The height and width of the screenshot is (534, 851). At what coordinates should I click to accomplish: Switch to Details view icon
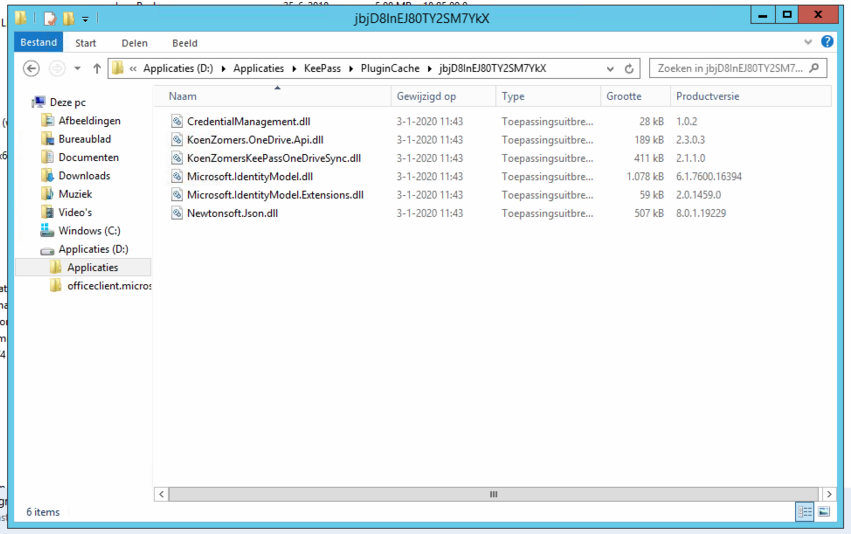(804, 512)
